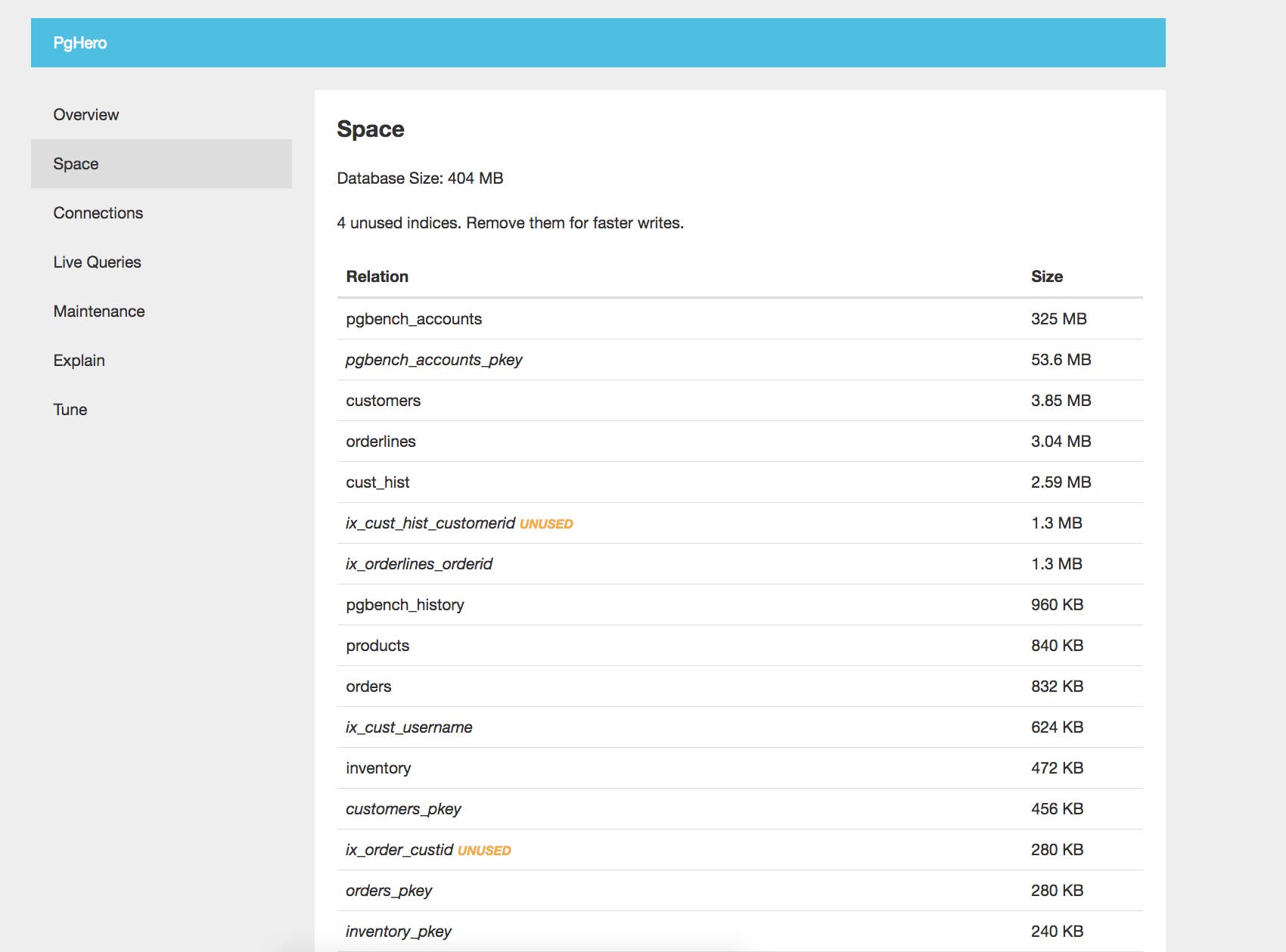Viewport: 1286px width, 952px height.
Task: Click the Database Size 404 MB text
Action: coord(419,178)
